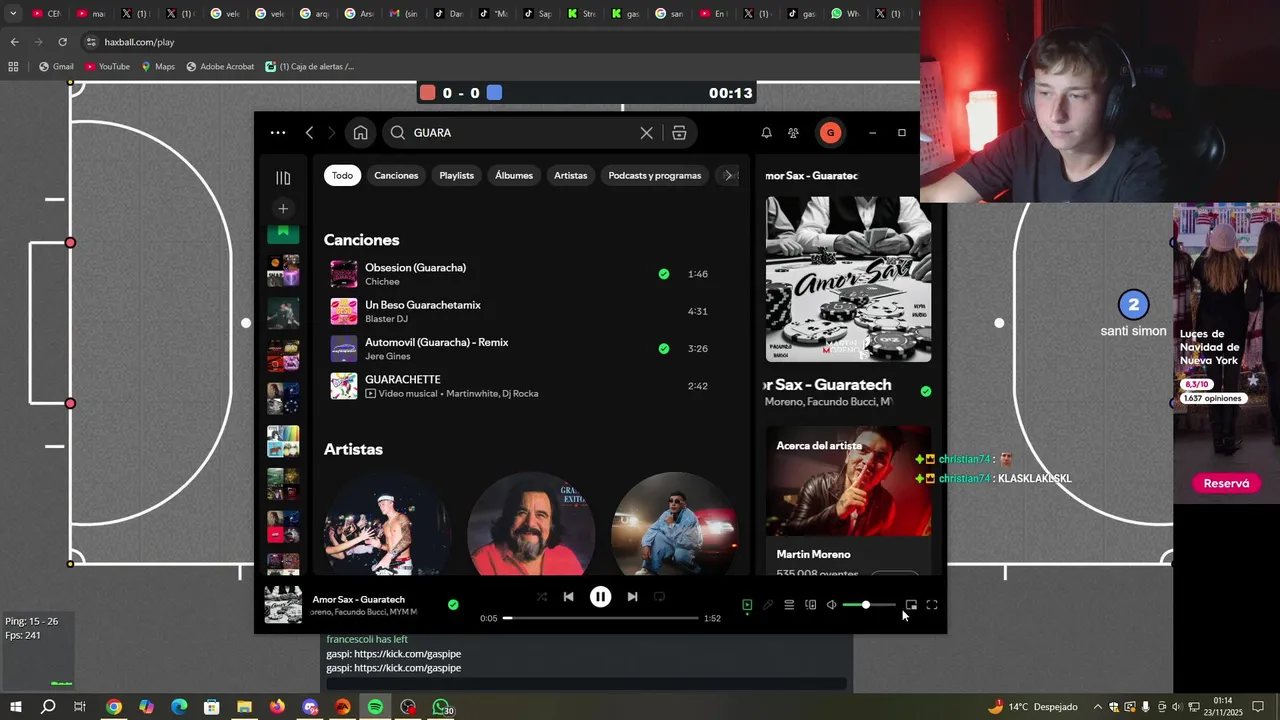Image resolution: width=1280 pixels, height=720 pixels.
Task: Select the Todo filter chip
Action: click(342, 175)
